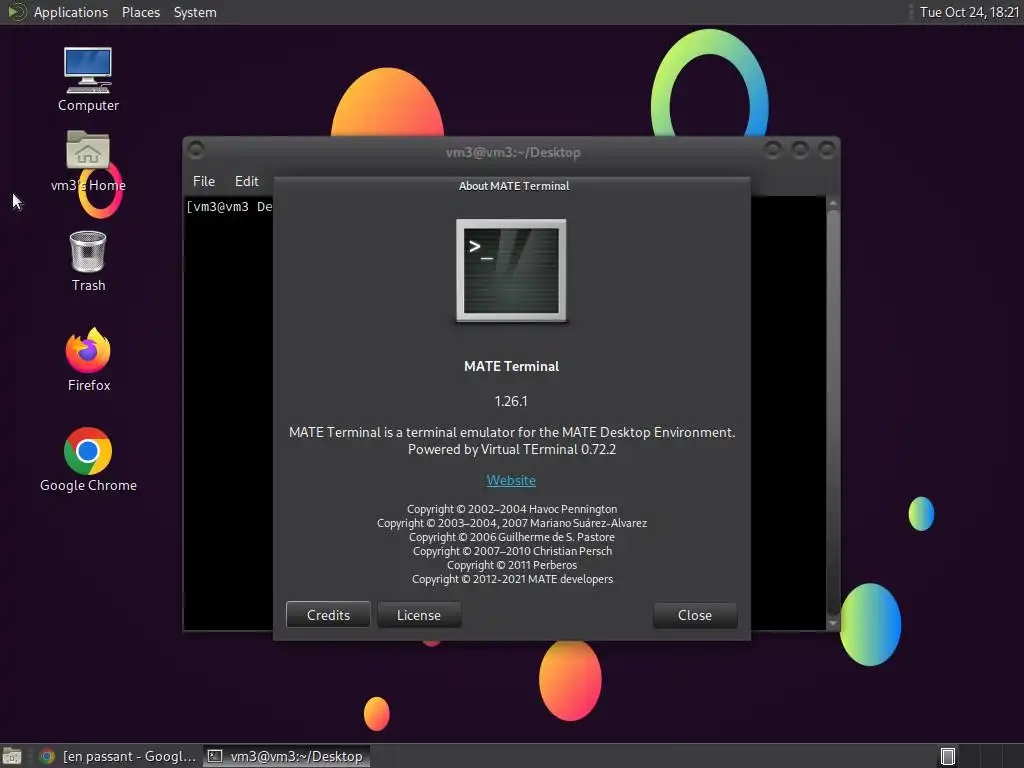Click "Copyright © 2002–2004 Havoc Pennington" line
The height and width of the screenshot is (768, 1024).
(x=512, y=509)
